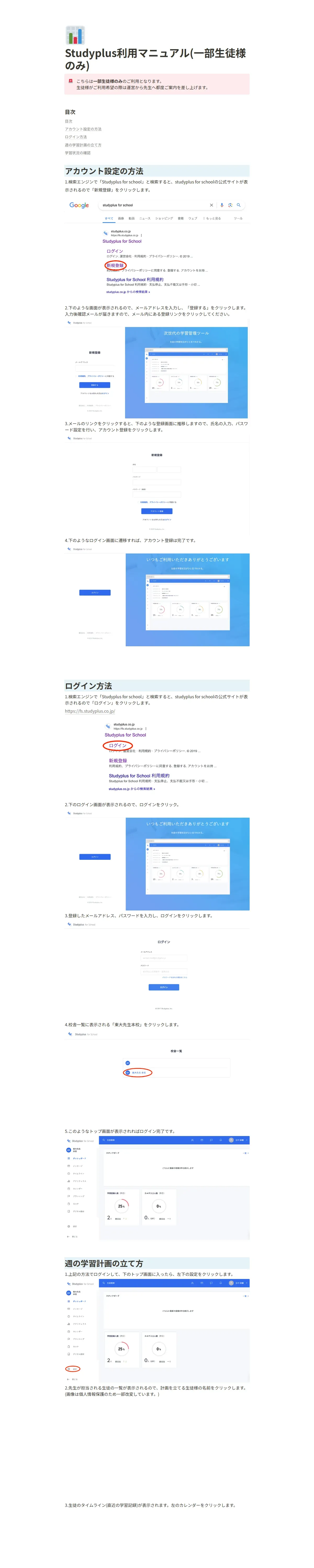
Task: Clear the Google search box with X
Action: coord(212,205)
